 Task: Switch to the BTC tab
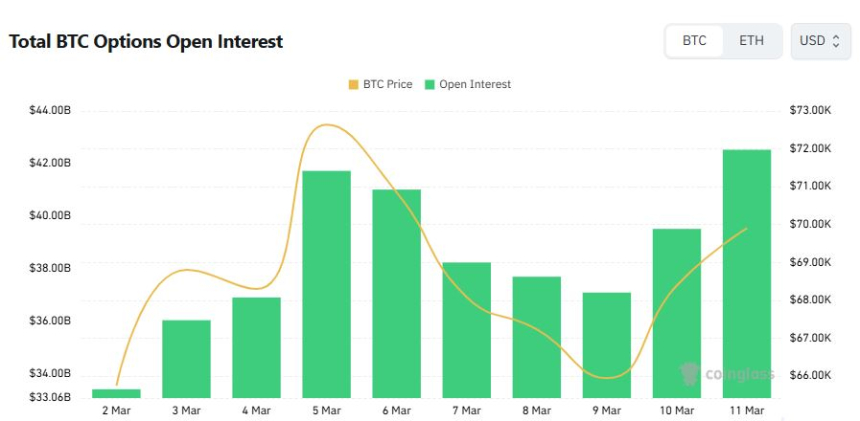(694, 41)
